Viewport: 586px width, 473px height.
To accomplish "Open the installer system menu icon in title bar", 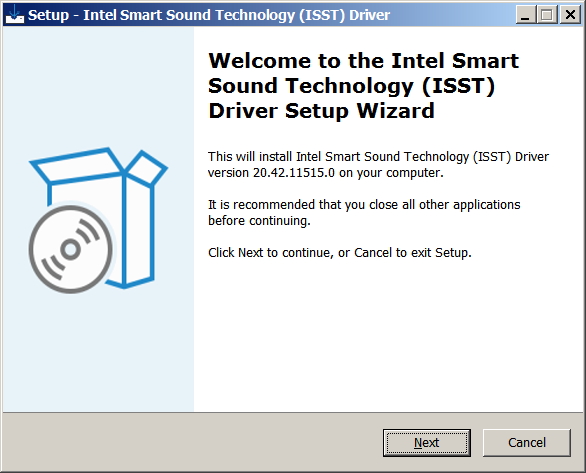I will [15, 15].
